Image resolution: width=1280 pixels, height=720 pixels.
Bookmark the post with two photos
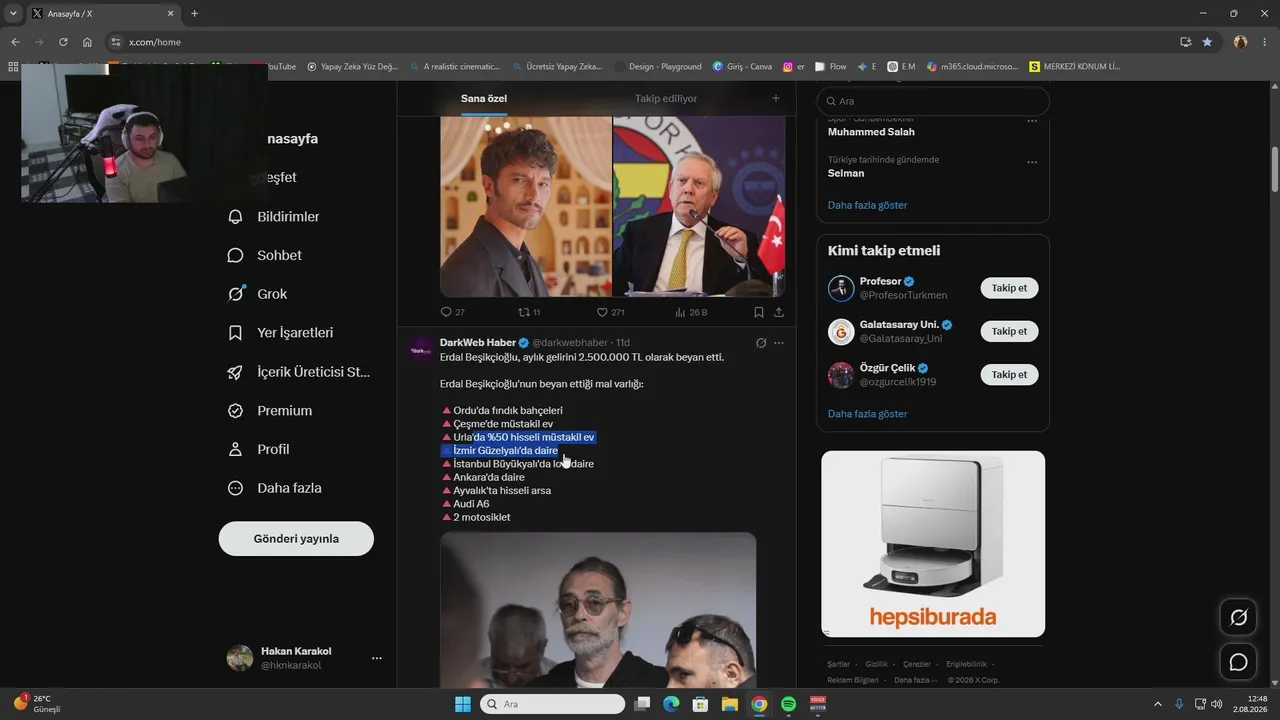(x=759, y=312)
